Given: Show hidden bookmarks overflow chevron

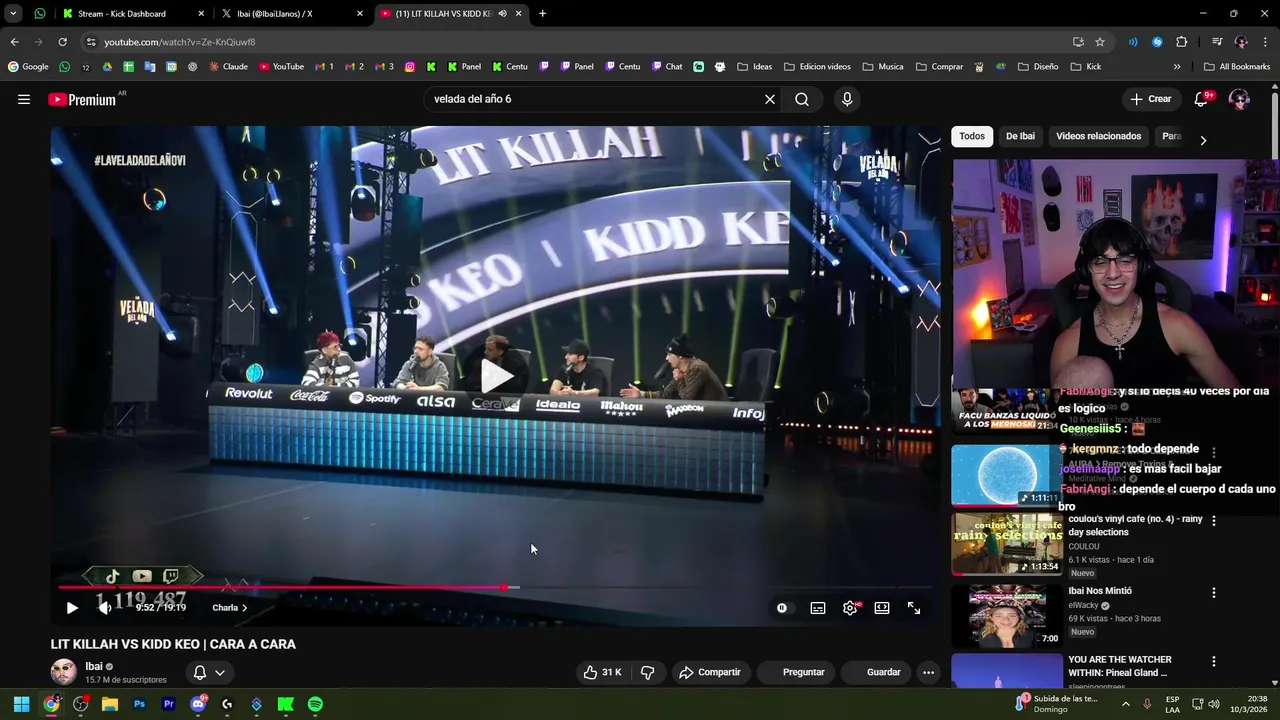Looking at the screenshot, I should click(1177, 67).
